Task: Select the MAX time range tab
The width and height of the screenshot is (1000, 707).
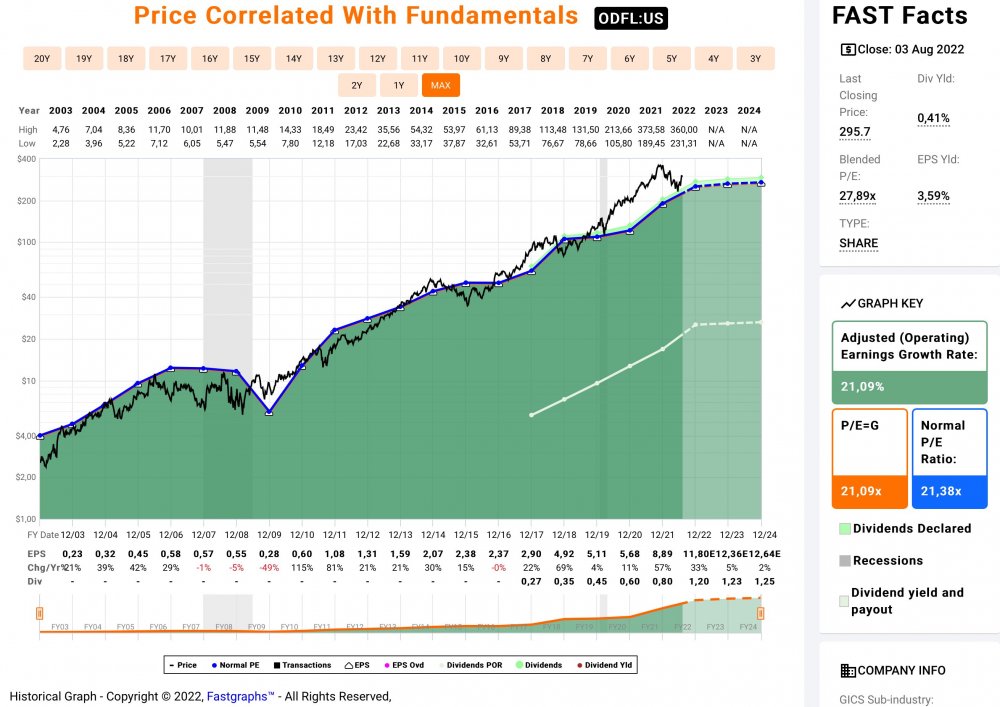Action: coord(440,85)
